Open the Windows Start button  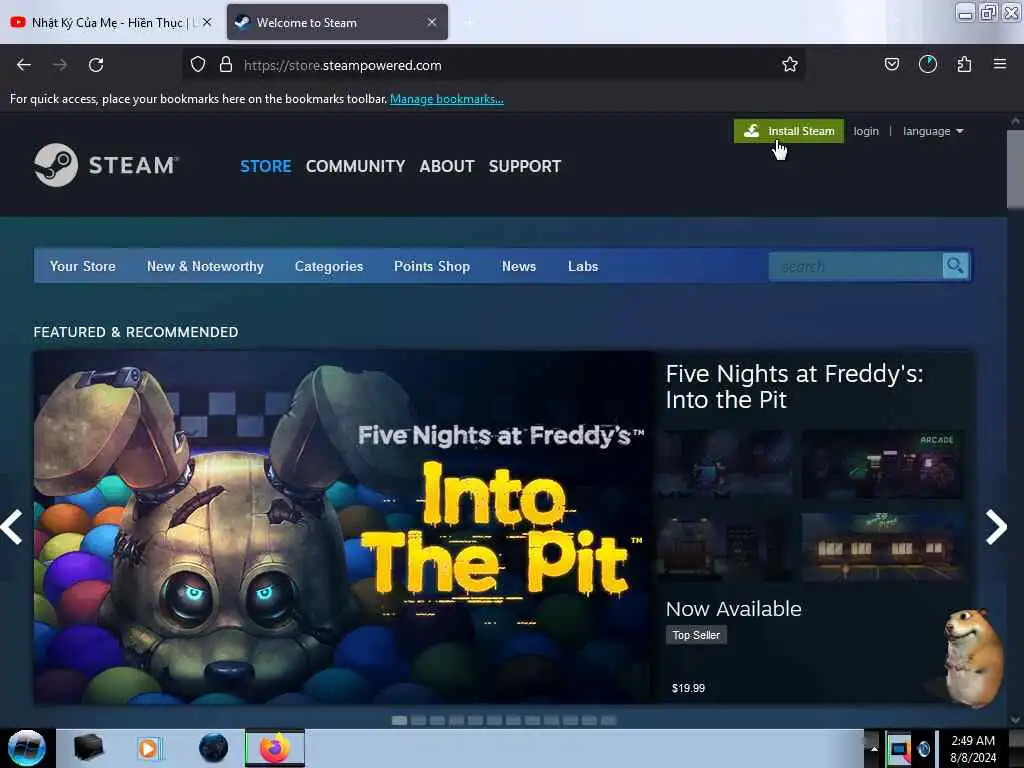click(27, 748)
